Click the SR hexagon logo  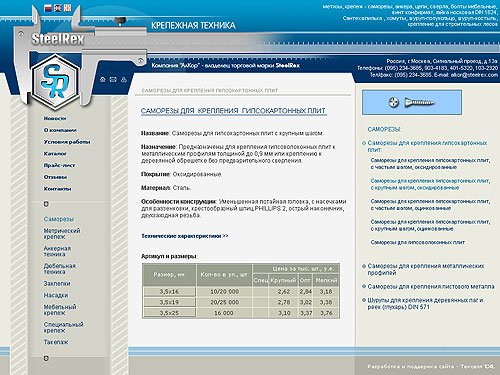click(x=55, y=82)
